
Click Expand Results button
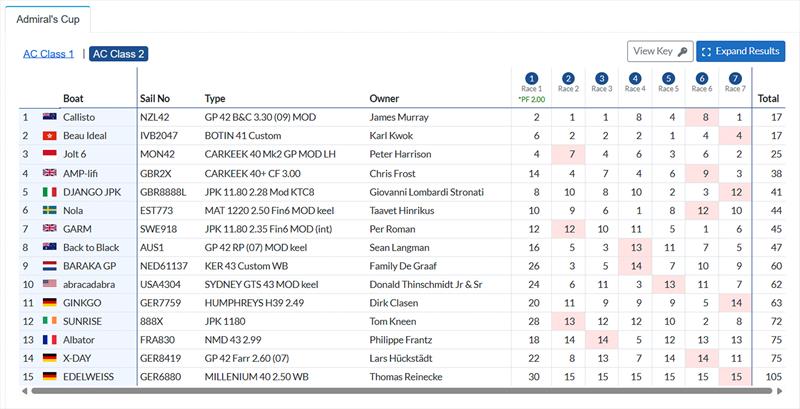pos(740,52)
